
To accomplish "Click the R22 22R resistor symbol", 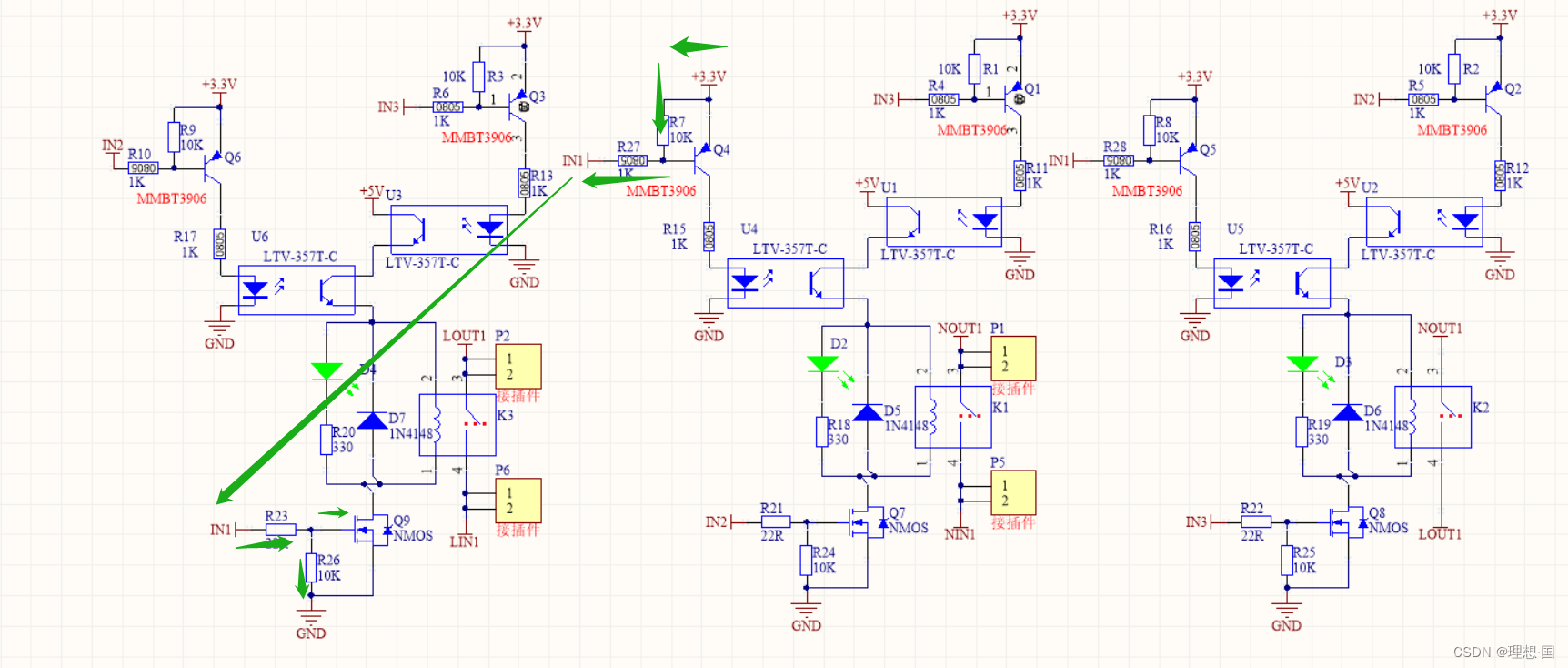I will click(1256, 522).
